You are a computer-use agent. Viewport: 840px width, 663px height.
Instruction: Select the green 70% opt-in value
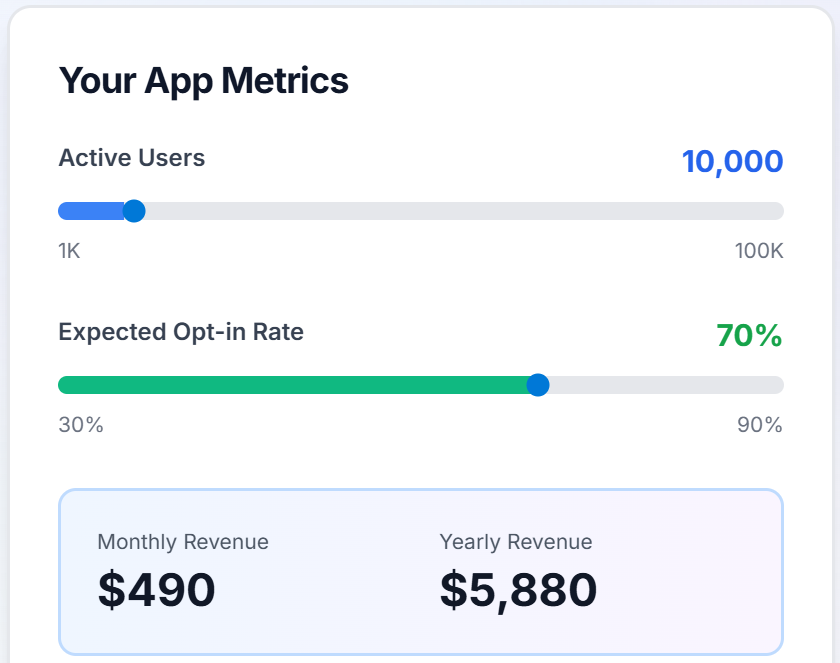749,335
